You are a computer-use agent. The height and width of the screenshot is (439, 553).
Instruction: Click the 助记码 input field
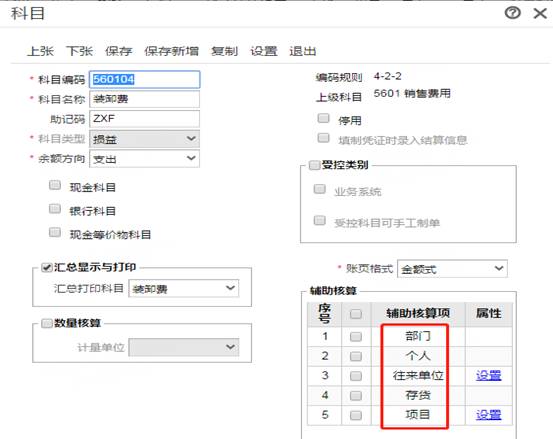pyautogui.click(x=145, y=119)
